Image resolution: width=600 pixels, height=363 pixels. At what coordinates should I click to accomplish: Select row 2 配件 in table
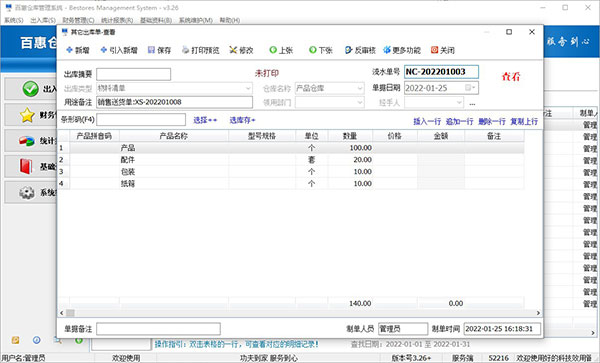(291, 160)
